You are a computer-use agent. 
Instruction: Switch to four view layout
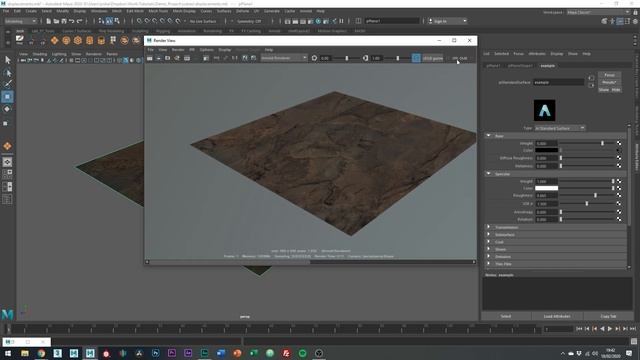pyautogui.click(x=7, y=174)
